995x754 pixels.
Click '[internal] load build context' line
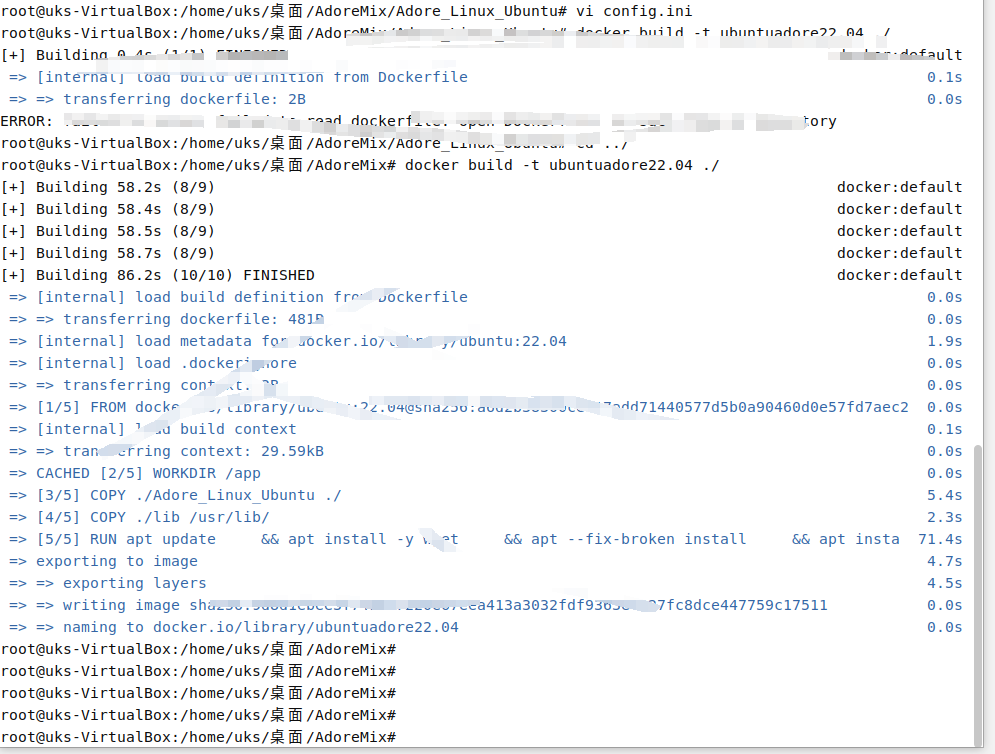point(153,430)
